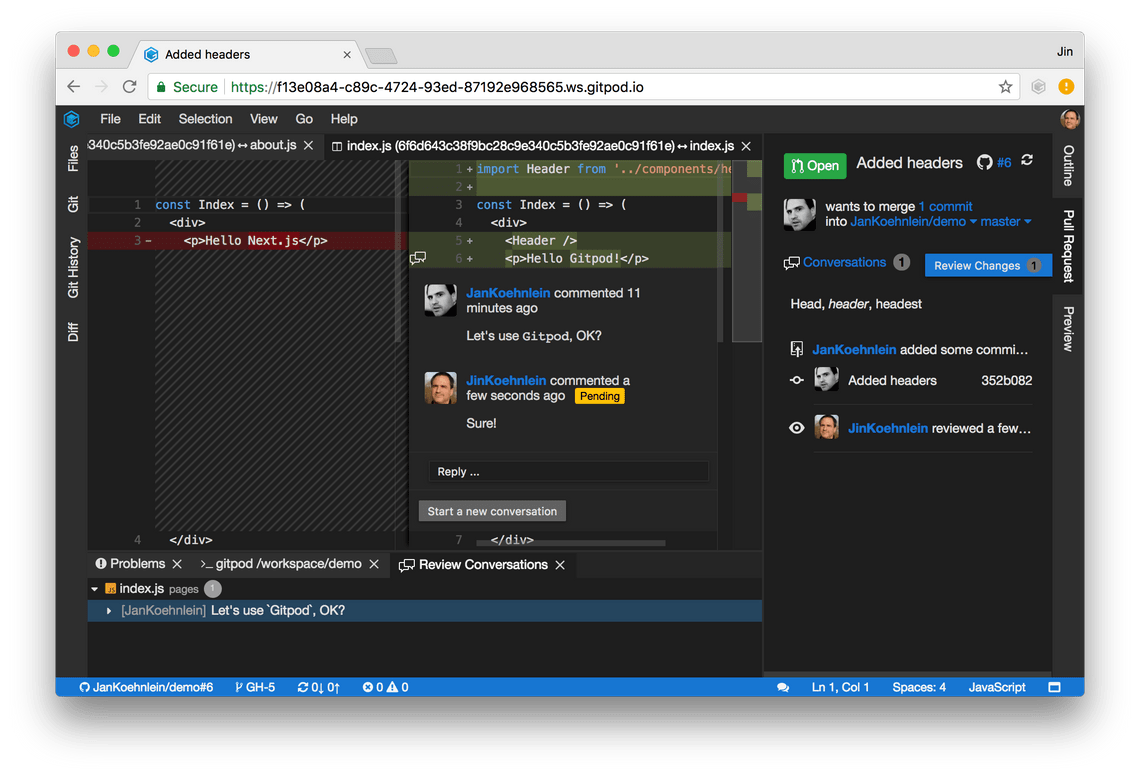Click errors and warnings count in status bar
The width and height of the screenshot is (1140, 776).
click(x=385, y=687)
